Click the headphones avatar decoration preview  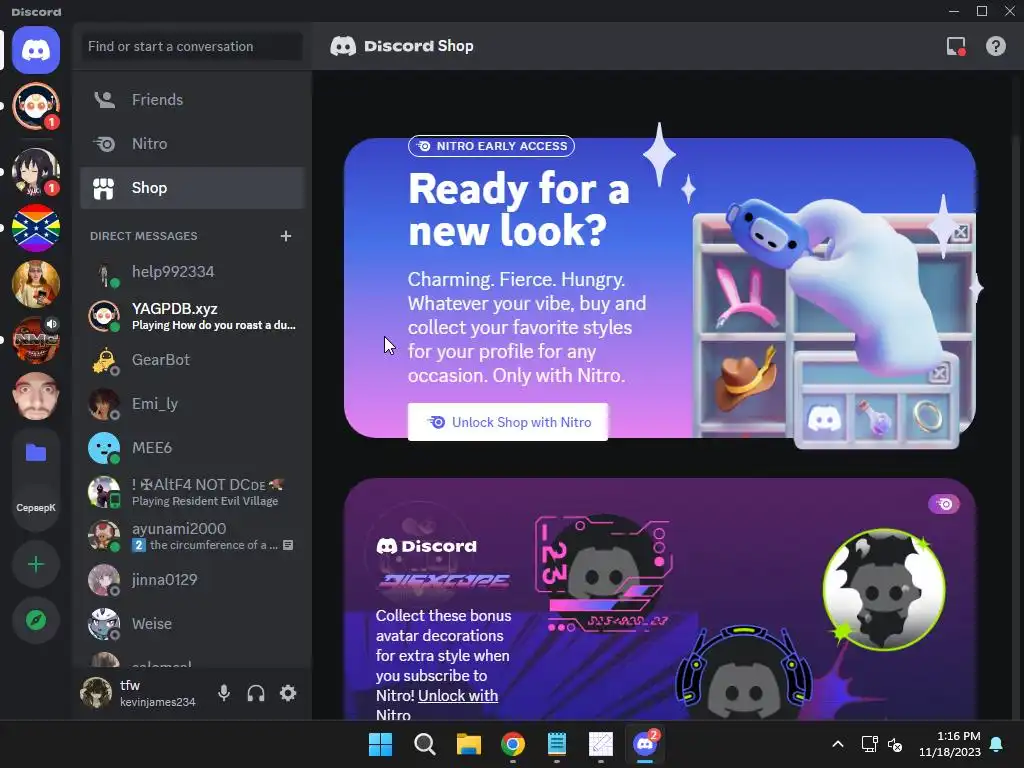coord(743,675)
